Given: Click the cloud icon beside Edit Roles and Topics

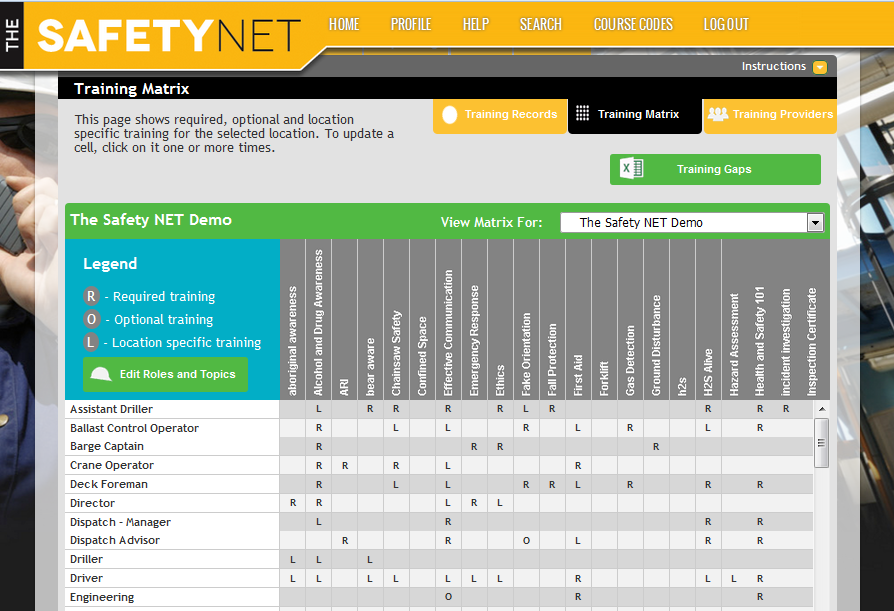Looking at the screenshot, I should click(x=102, y=374).
